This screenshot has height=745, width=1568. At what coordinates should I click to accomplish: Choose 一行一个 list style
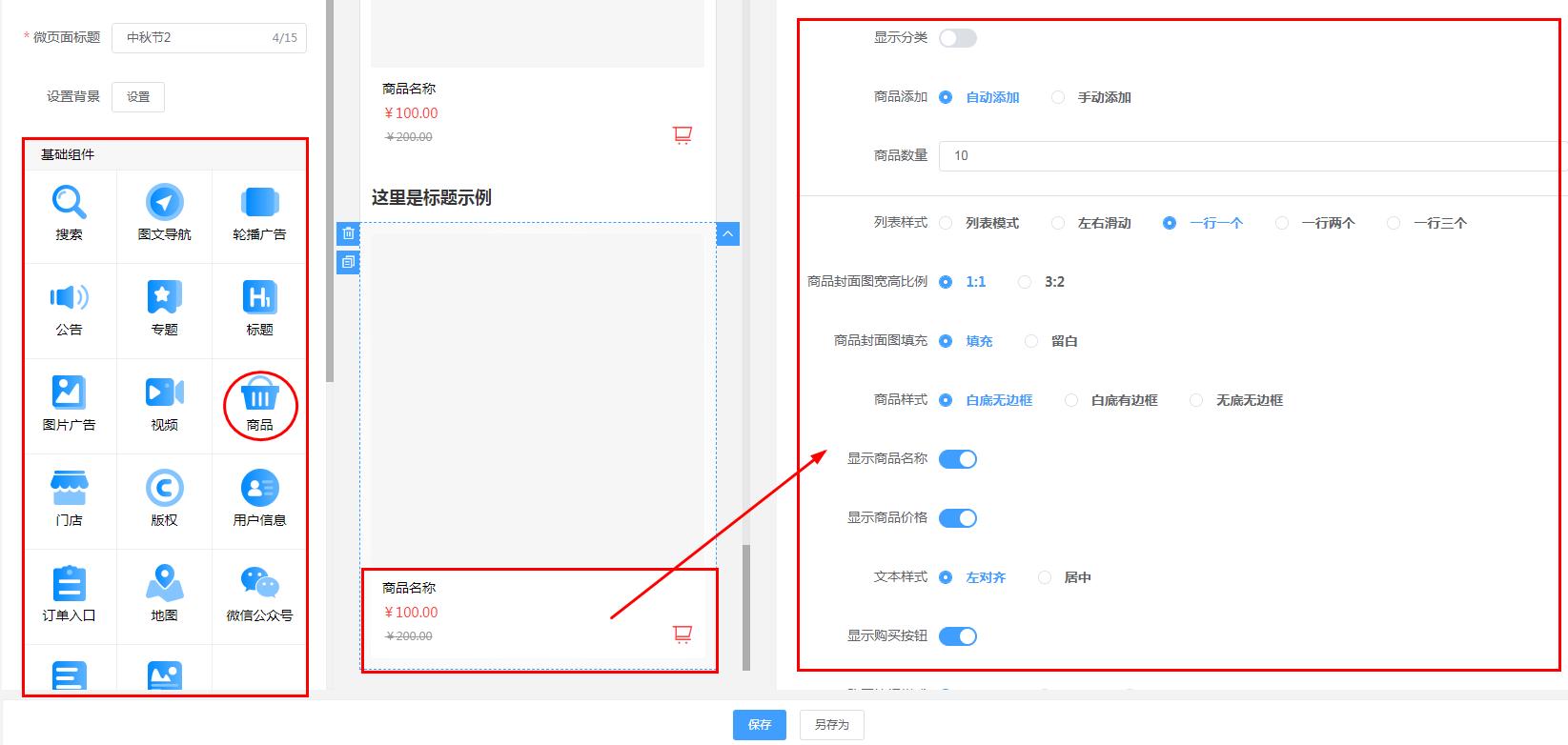click(1203, 223)
